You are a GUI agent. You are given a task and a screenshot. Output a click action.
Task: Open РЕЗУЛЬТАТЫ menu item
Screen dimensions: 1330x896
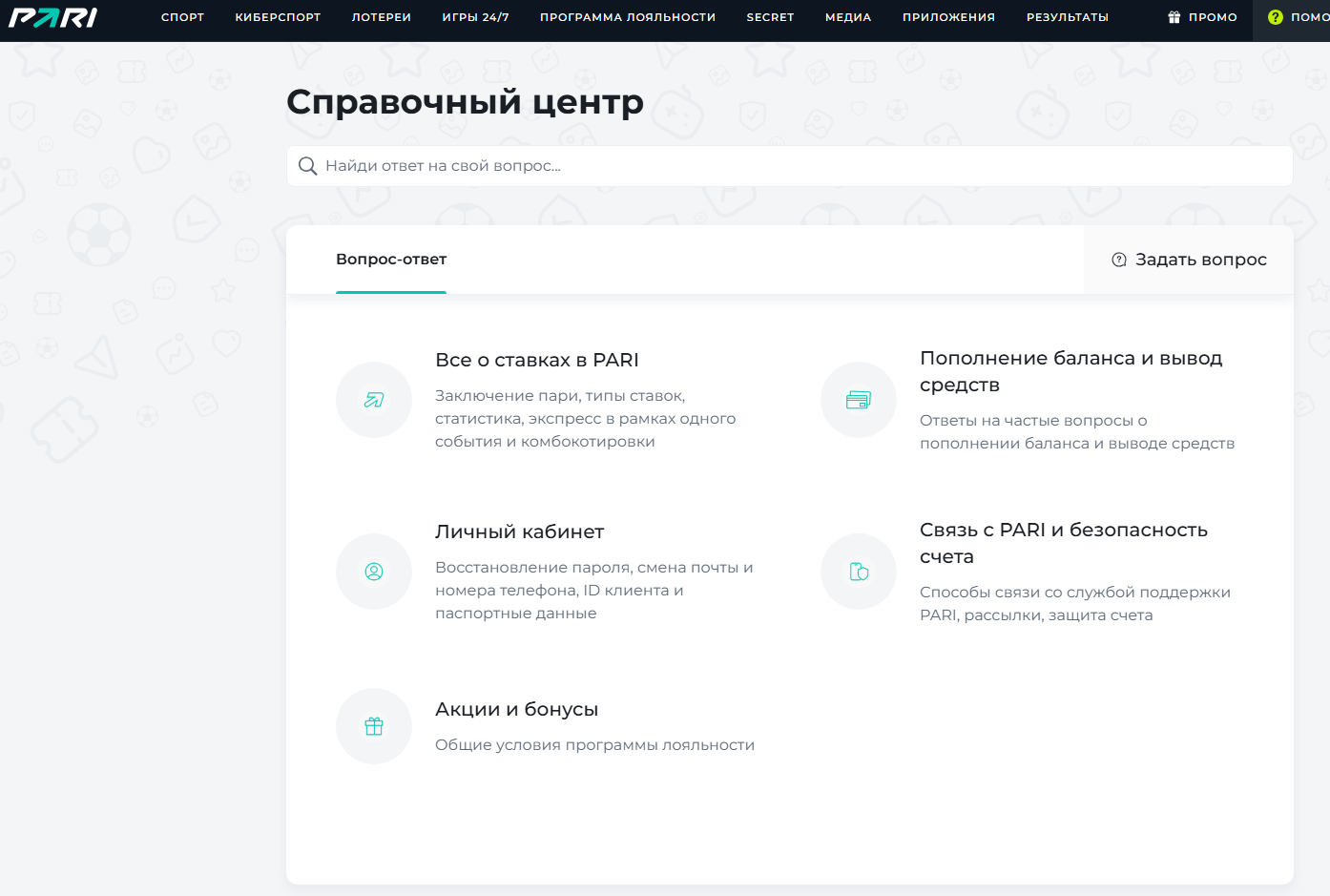point(1068,17)
